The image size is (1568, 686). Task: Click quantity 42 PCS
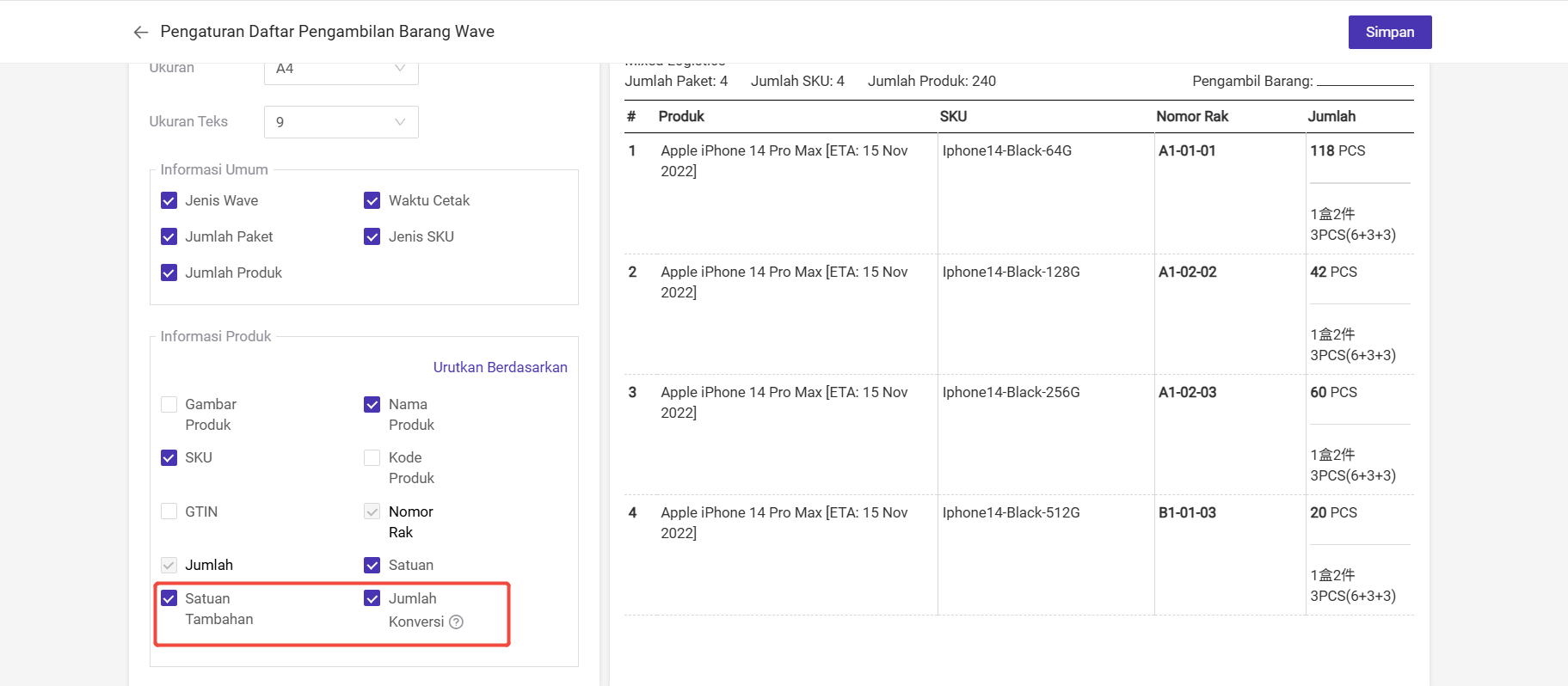[1334, 272]
